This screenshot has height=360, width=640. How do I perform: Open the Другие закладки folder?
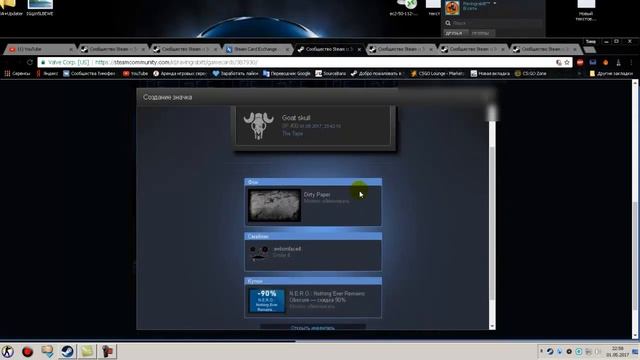(x=611, y=73)
